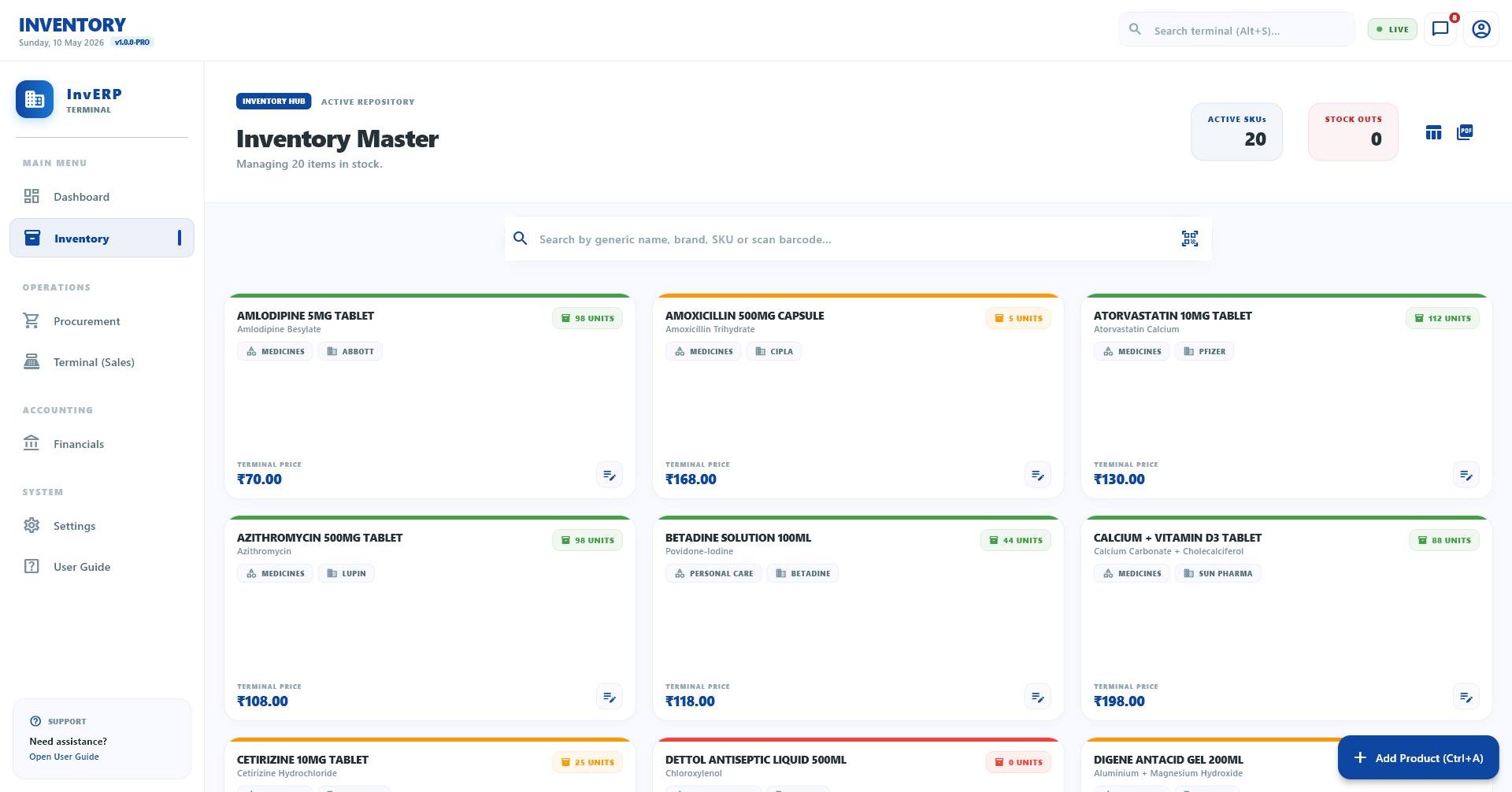This screenshot has width=1512, height=792.
Task: Click the 112 Units badge on Atorvastatin
Action: (x=1443, y=318)
